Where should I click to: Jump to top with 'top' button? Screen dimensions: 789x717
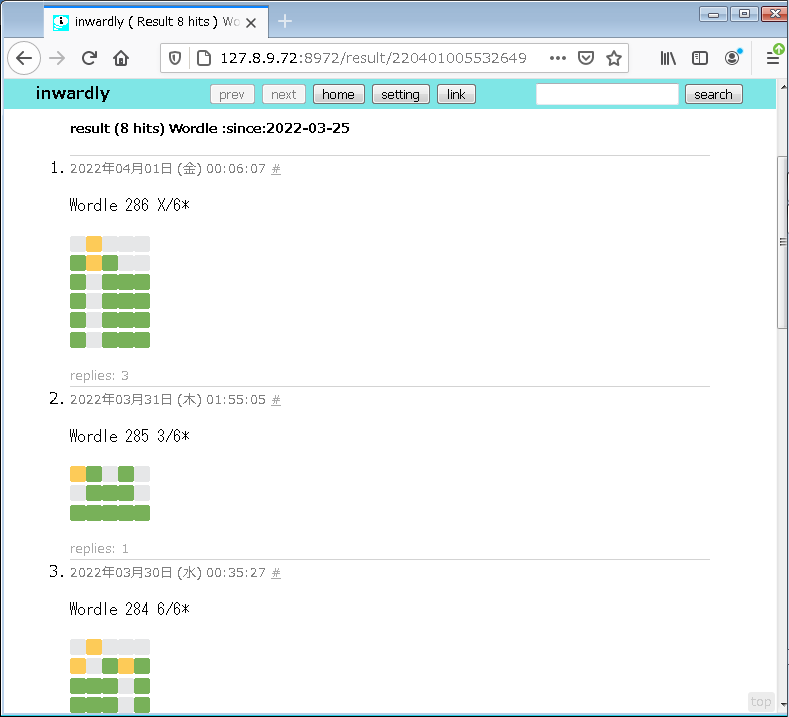pyautogui.click(x=760, y=701)
